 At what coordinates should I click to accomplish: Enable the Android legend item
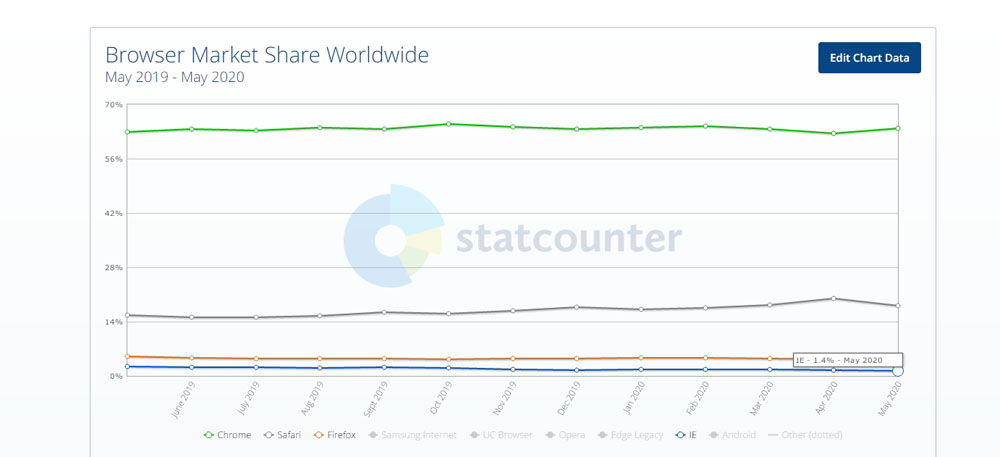coord(737,435)
